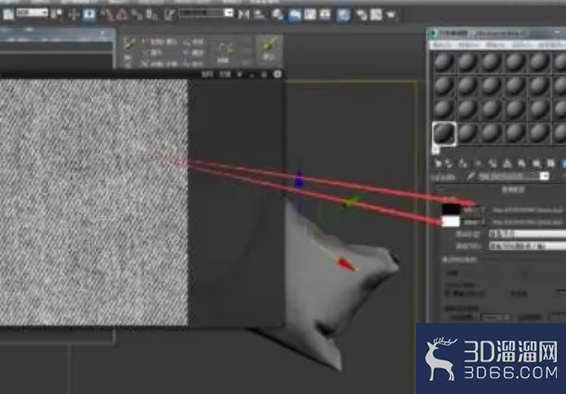Screen dimensions: 566x394
Task: Select the first material slot in top row
Action: point(444,62)
